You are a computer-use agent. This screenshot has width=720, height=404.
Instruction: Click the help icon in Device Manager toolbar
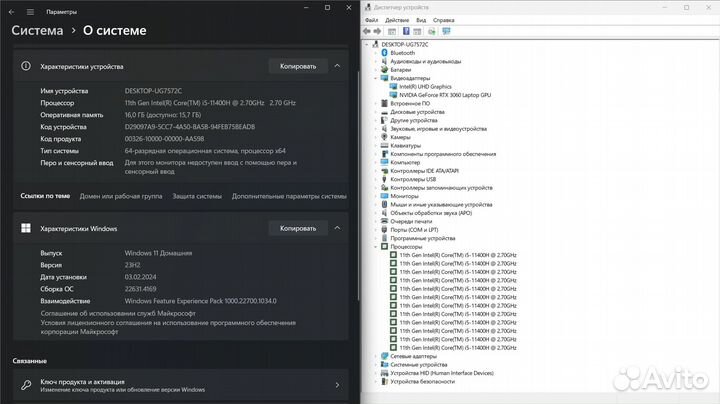point(406,31)
